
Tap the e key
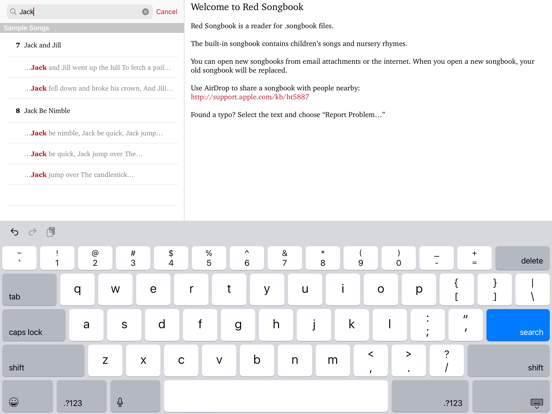pyautogui.click(x=153, y=289)
